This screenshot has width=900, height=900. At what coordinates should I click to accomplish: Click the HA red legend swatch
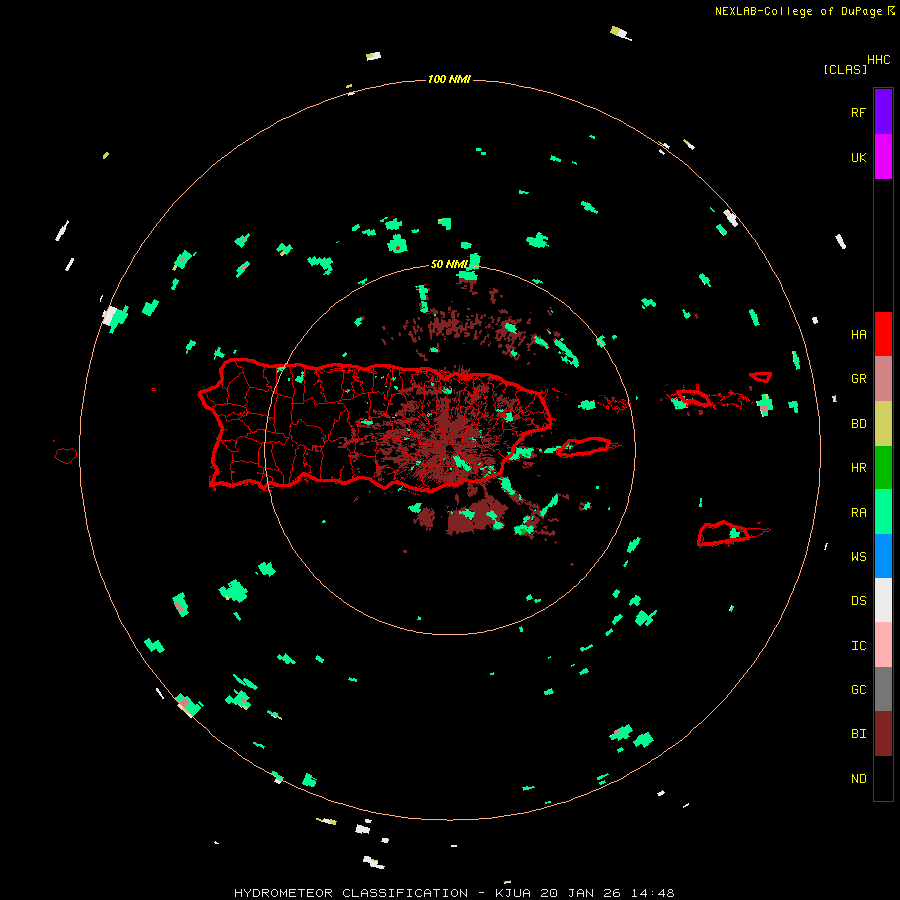point(883,334)
